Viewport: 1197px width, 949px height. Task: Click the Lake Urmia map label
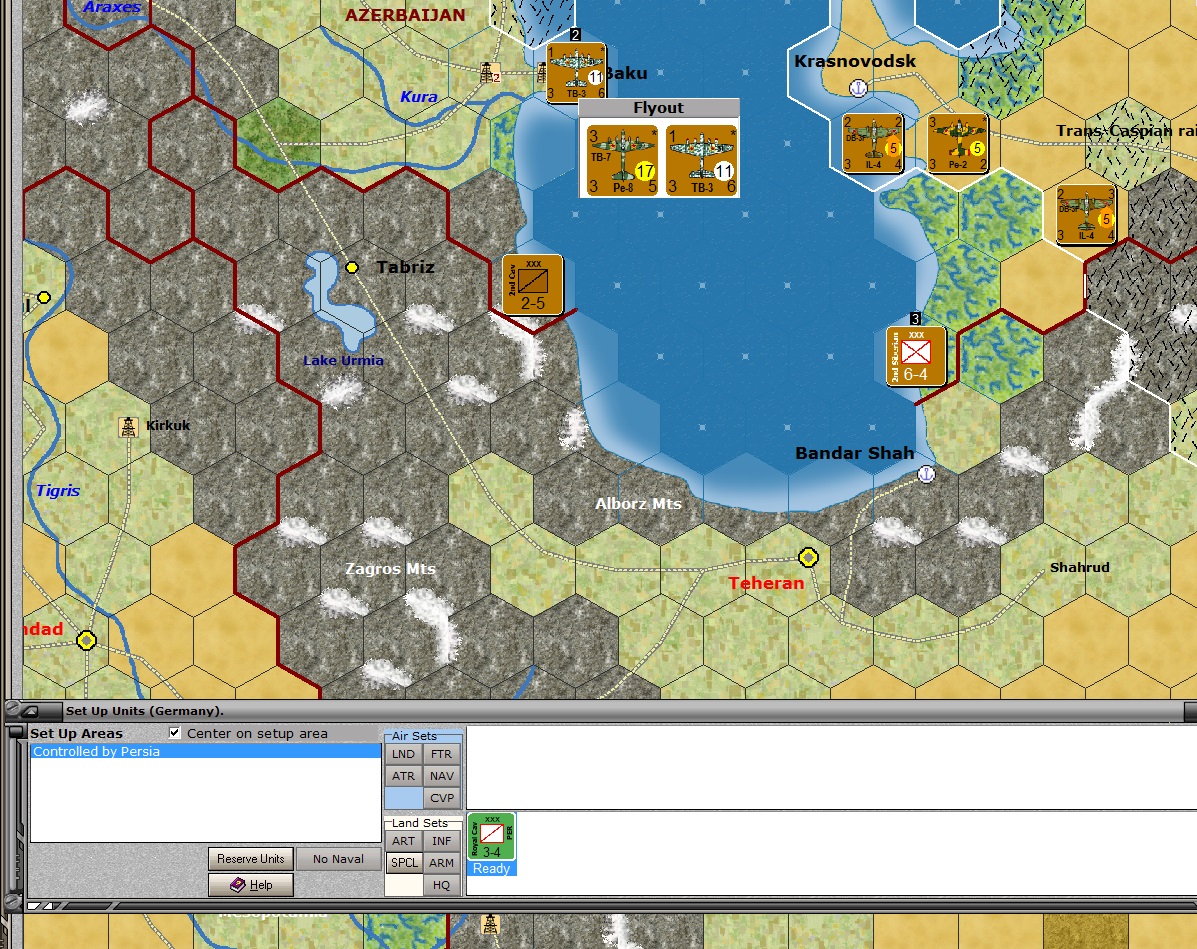pyautogui.click(x=344, y=360)
